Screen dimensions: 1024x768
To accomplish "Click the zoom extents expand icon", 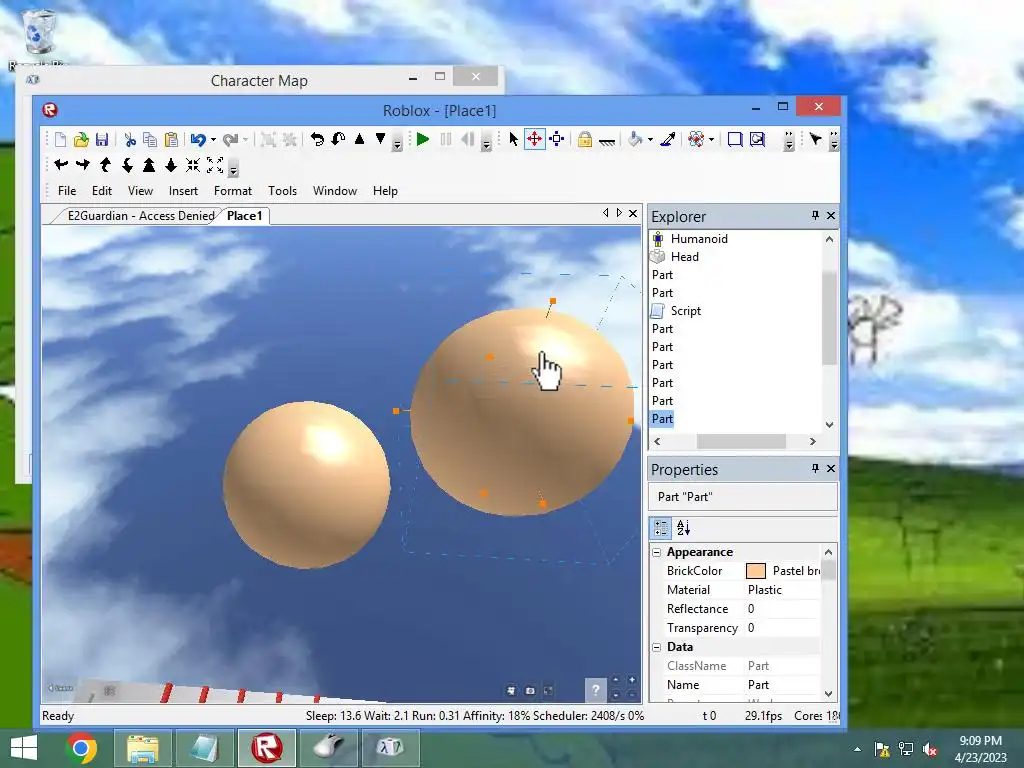I will point(215,165).
